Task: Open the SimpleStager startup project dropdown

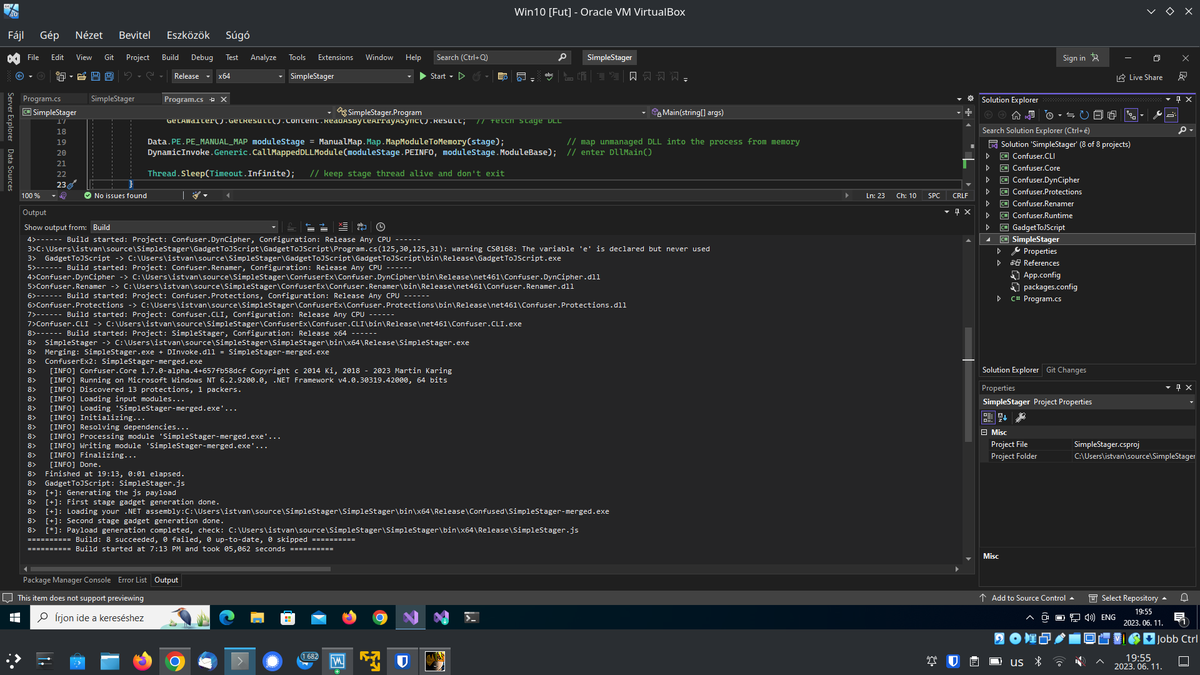Action: pyautogui.click(x=350, y=76)
